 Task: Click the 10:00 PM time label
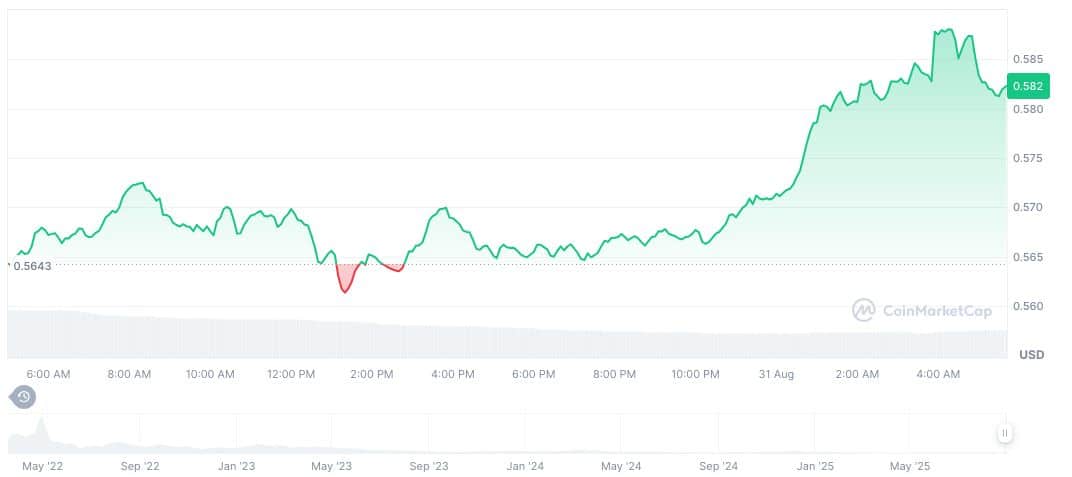695,374
